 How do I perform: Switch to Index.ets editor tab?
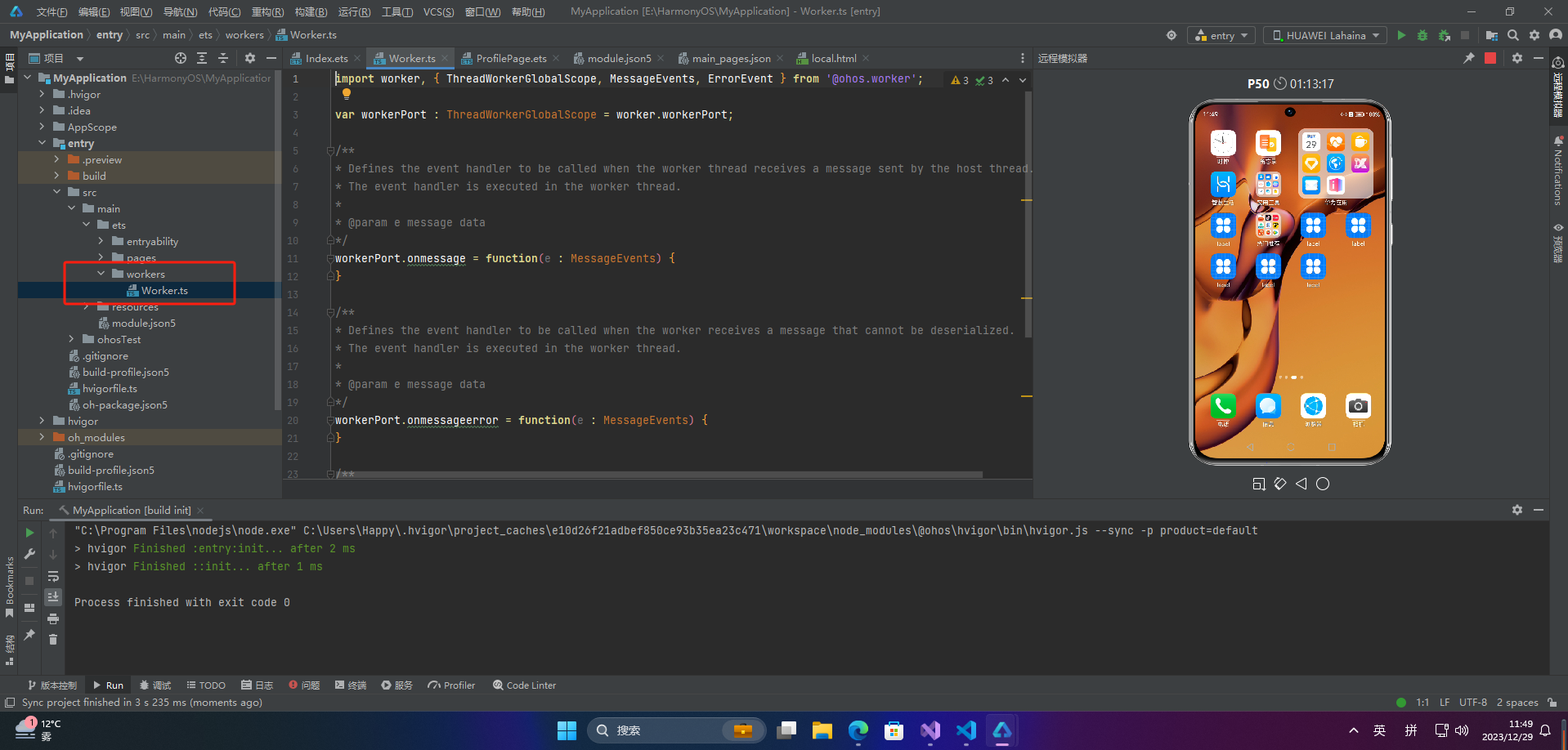coord(326,58)
